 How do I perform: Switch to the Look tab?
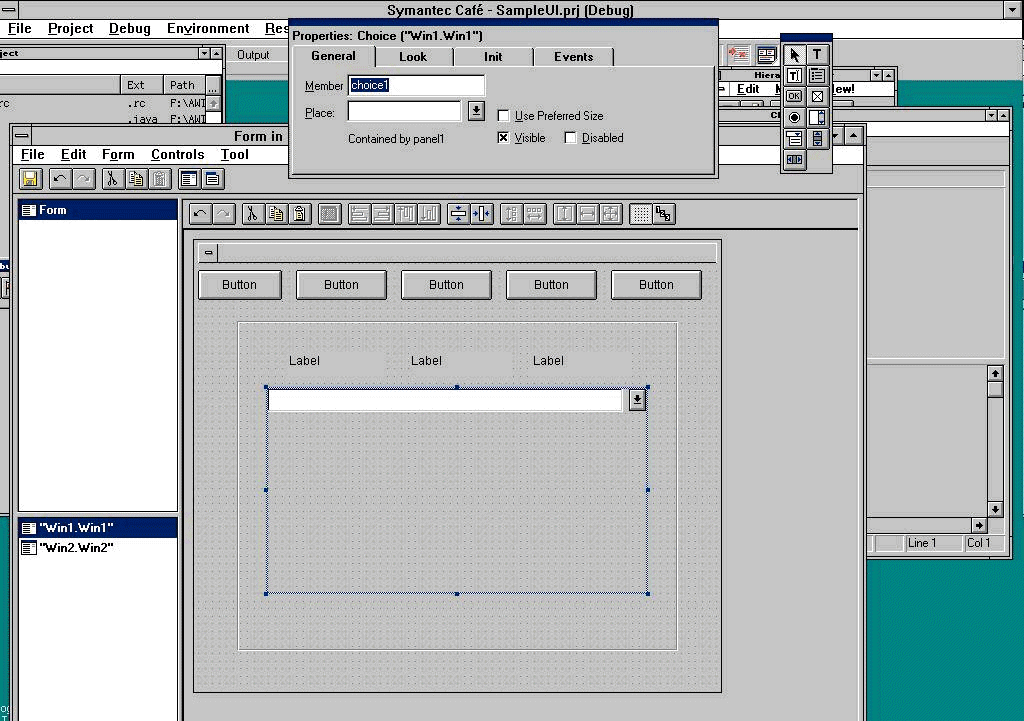tap(413, 57)
